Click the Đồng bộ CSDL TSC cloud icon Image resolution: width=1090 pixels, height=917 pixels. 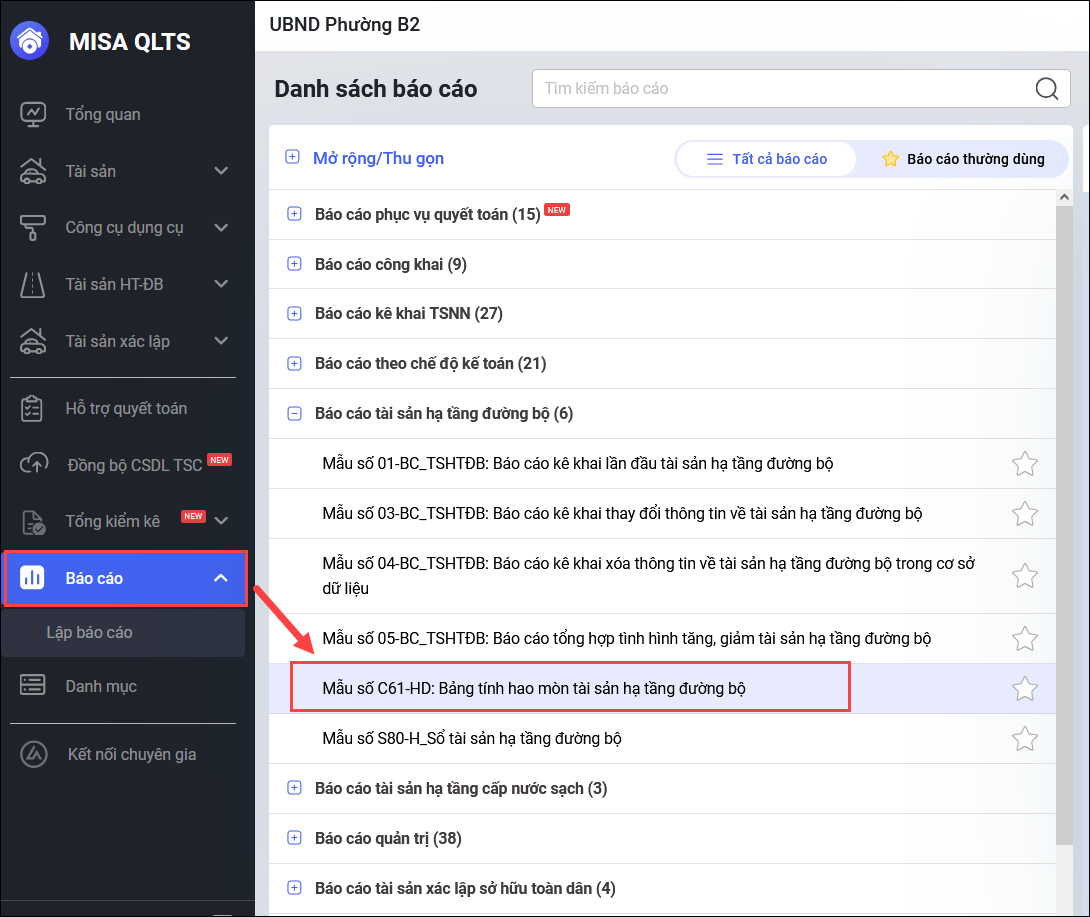[x=33, y=464]
